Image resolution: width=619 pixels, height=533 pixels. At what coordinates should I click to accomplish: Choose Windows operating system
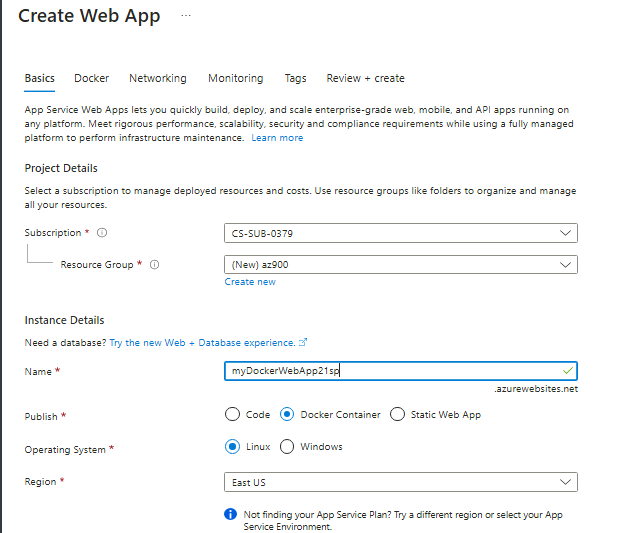(288, 447)
